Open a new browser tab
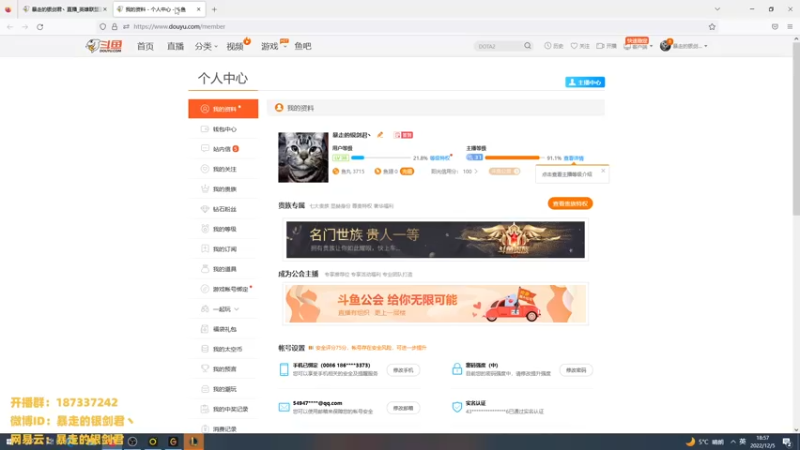 (214, 9)
